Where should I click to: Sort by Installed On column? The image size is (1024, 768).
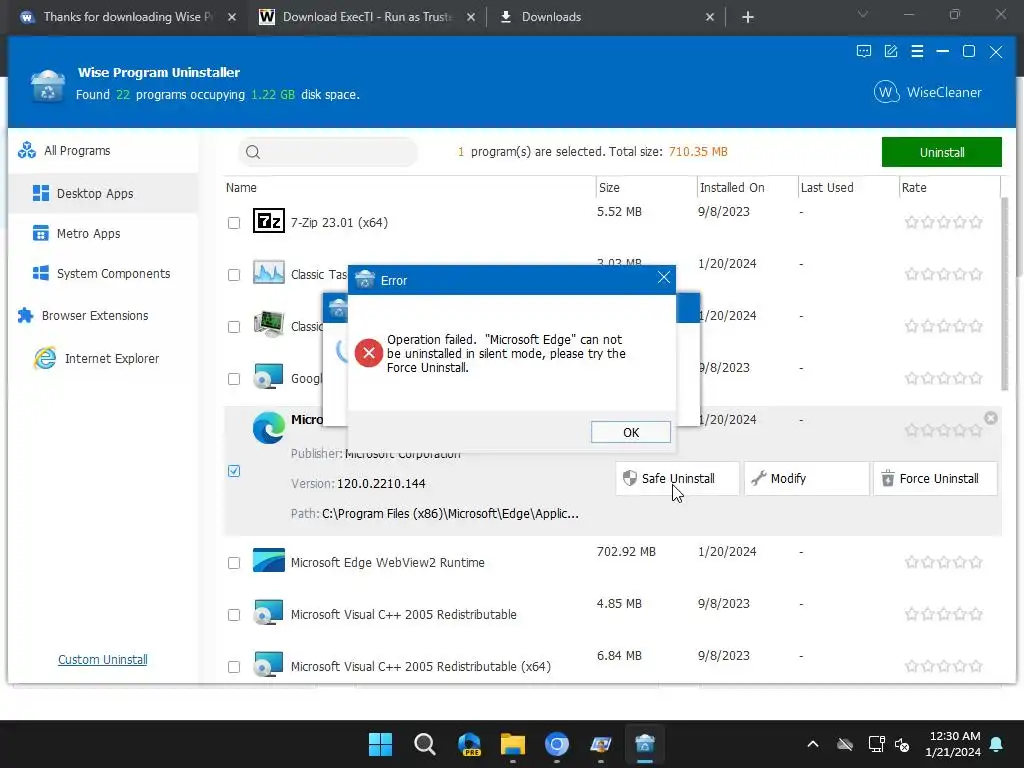pos(731,187)
